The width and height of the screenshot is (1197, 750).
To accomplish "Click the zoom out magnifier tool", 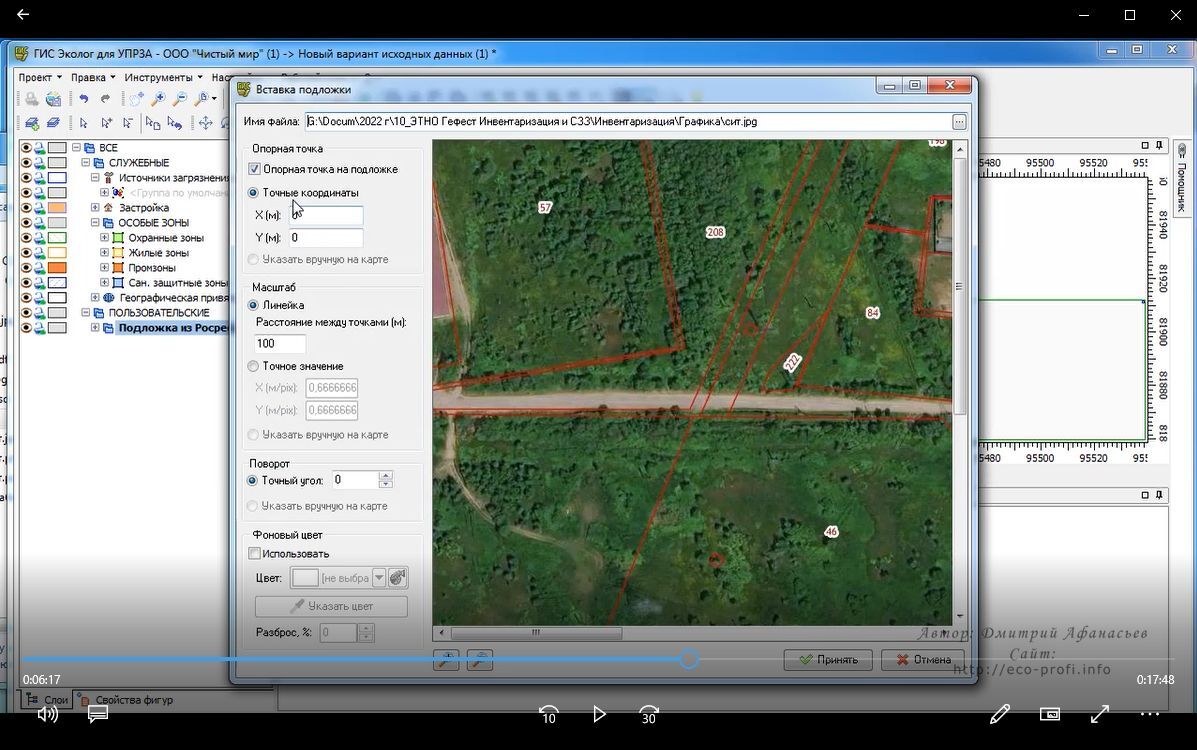I will [180, 99].
